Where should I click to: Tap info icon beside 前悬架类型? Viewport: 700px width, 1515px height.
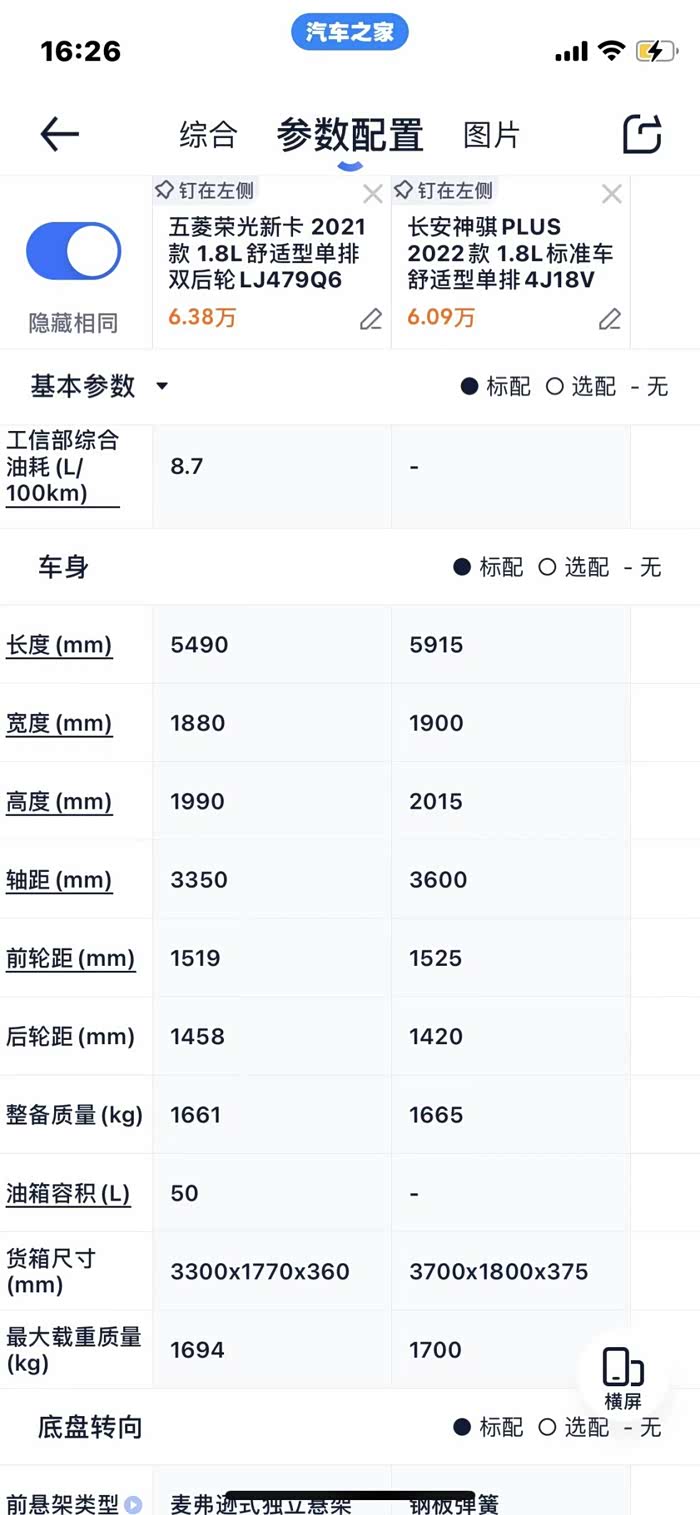click(x=133, y=1504)
